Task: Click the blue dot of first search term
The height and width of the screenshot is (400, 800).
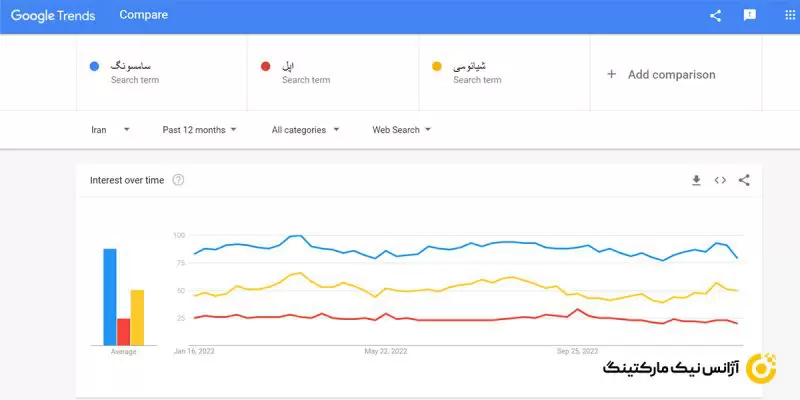Action: 94,67
